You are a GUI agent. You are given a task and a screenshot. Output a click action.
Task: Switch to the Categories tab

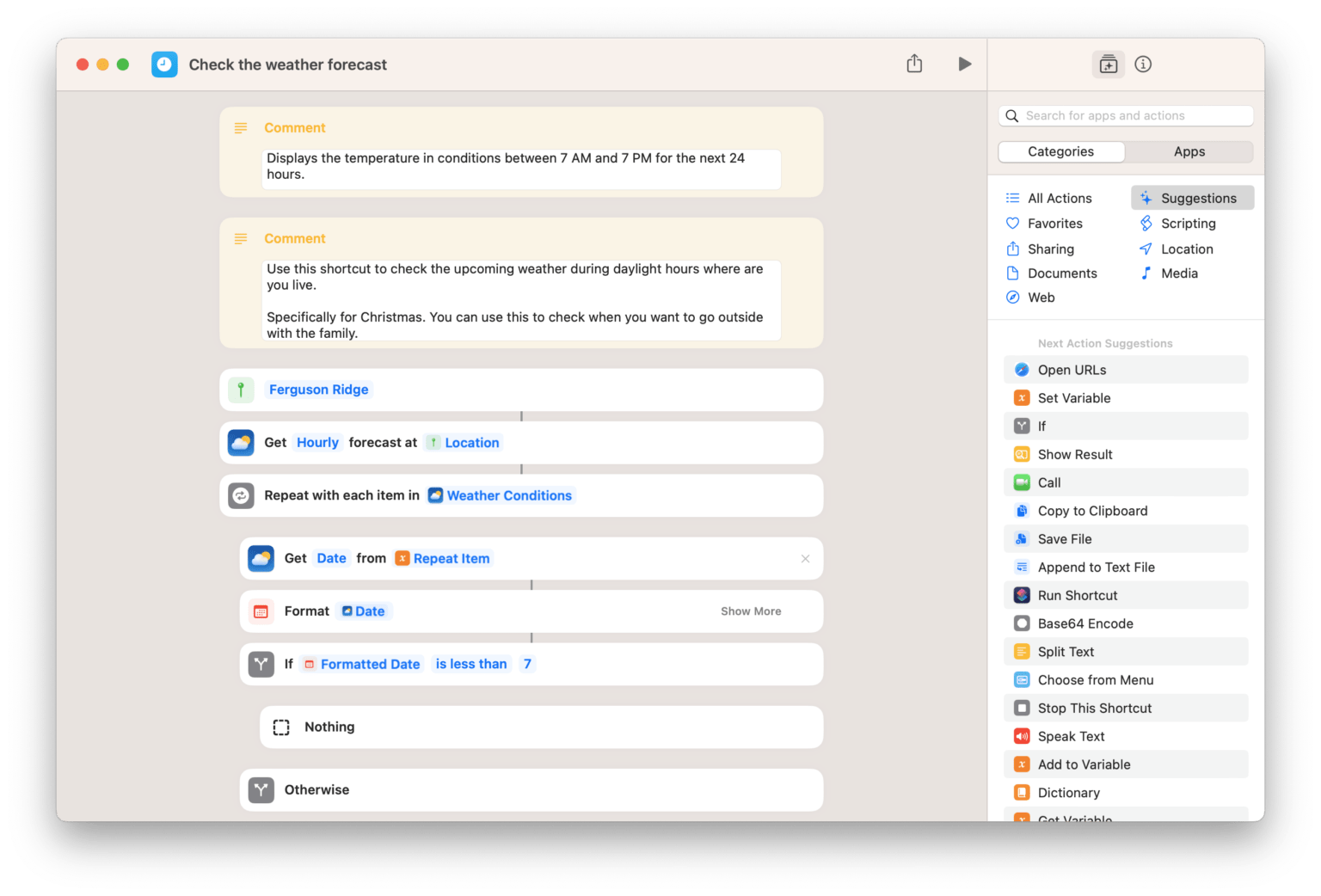1060,152
